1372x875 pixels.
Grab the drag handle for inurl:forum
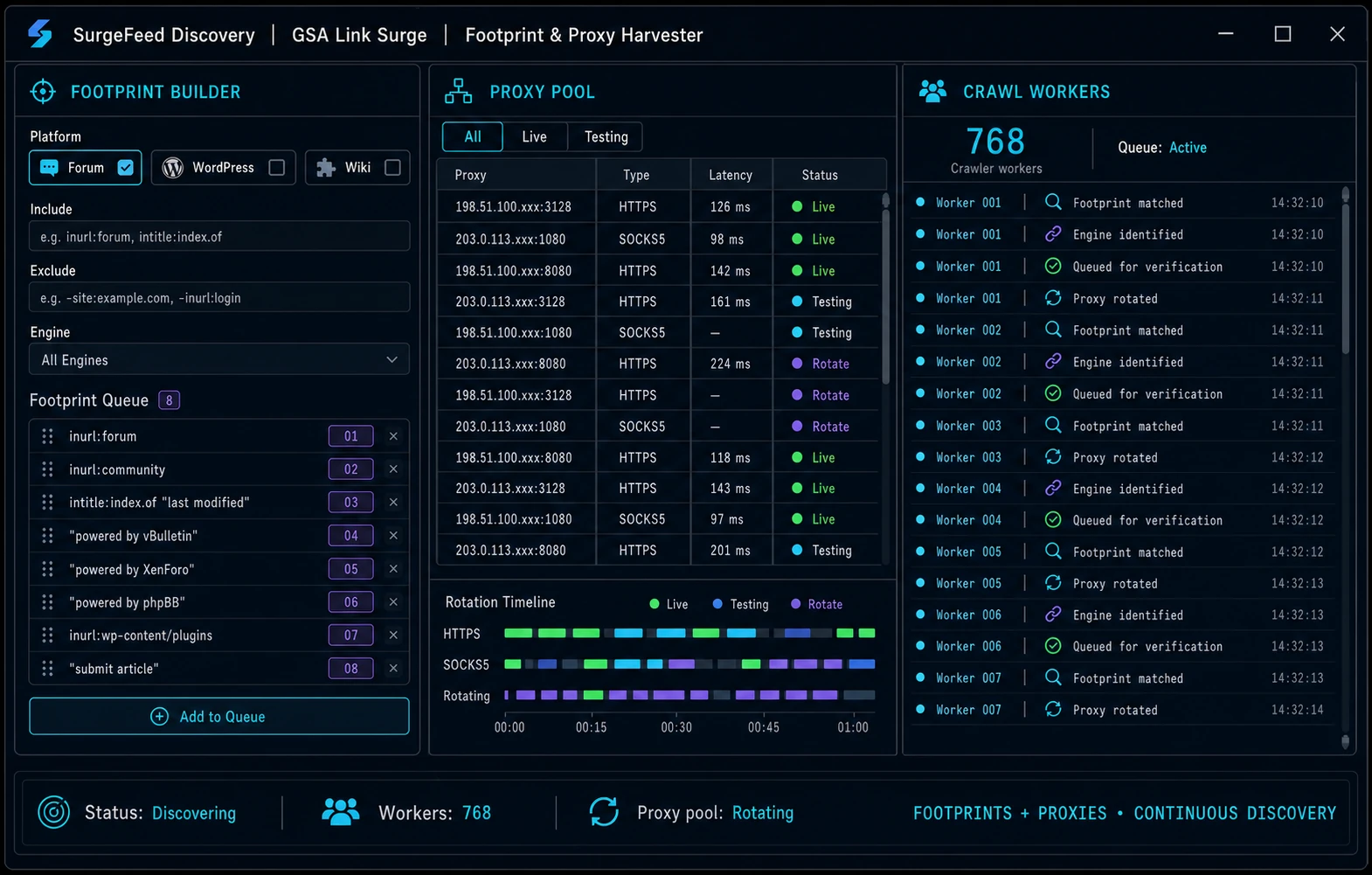click(x=47, y=435)
